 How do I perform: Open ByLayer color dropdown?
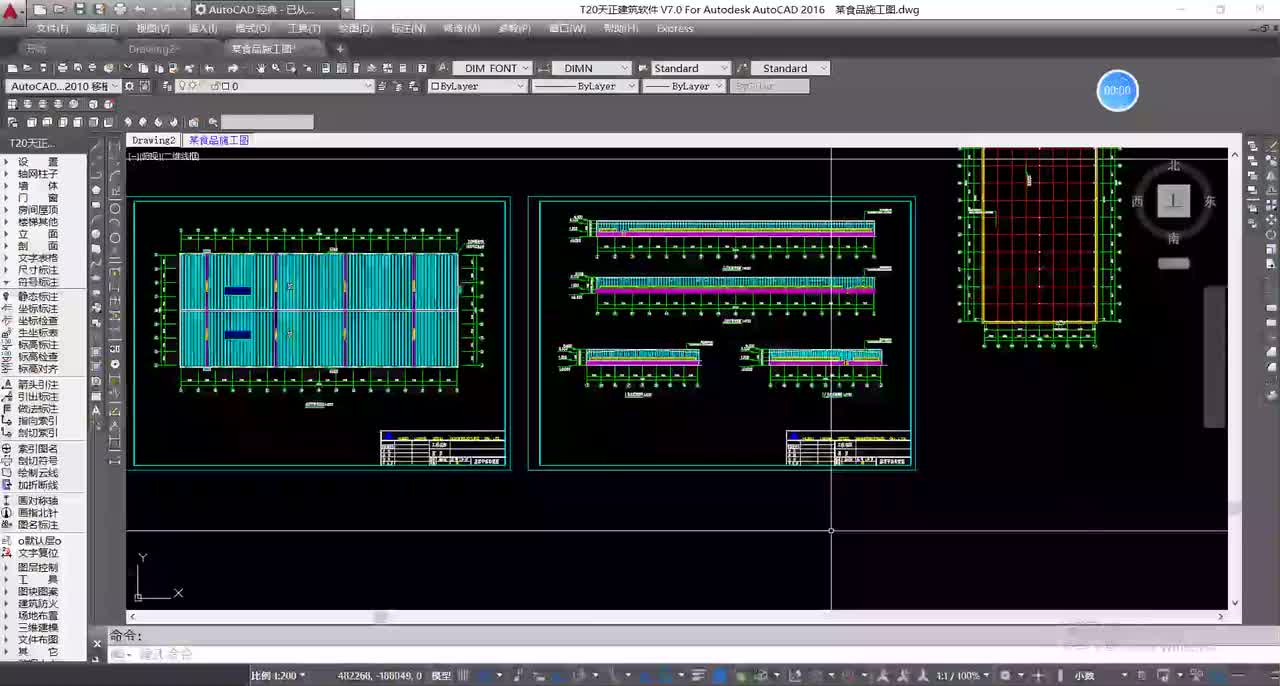point(477,86)
